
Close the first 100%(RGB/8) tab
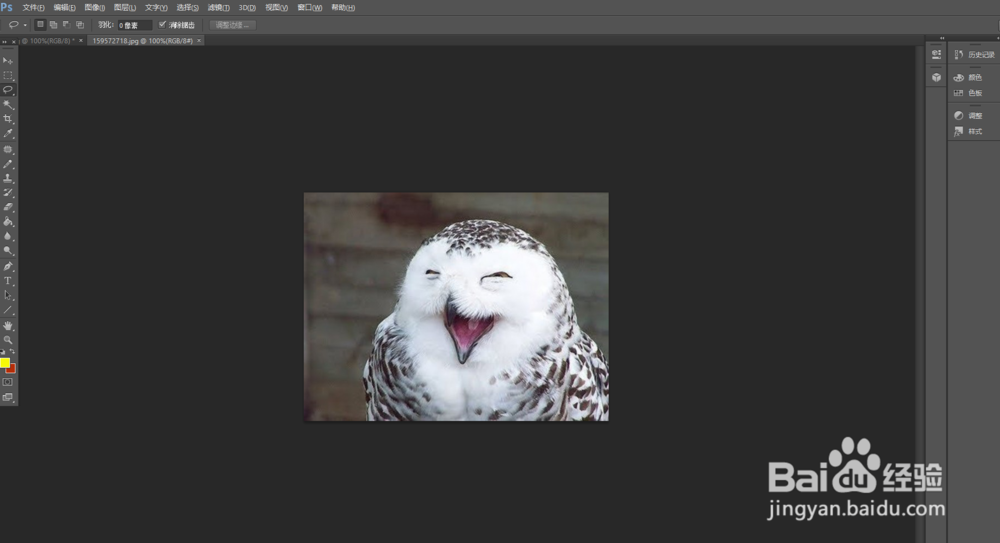pyautogui.click(x=80, y=41)
